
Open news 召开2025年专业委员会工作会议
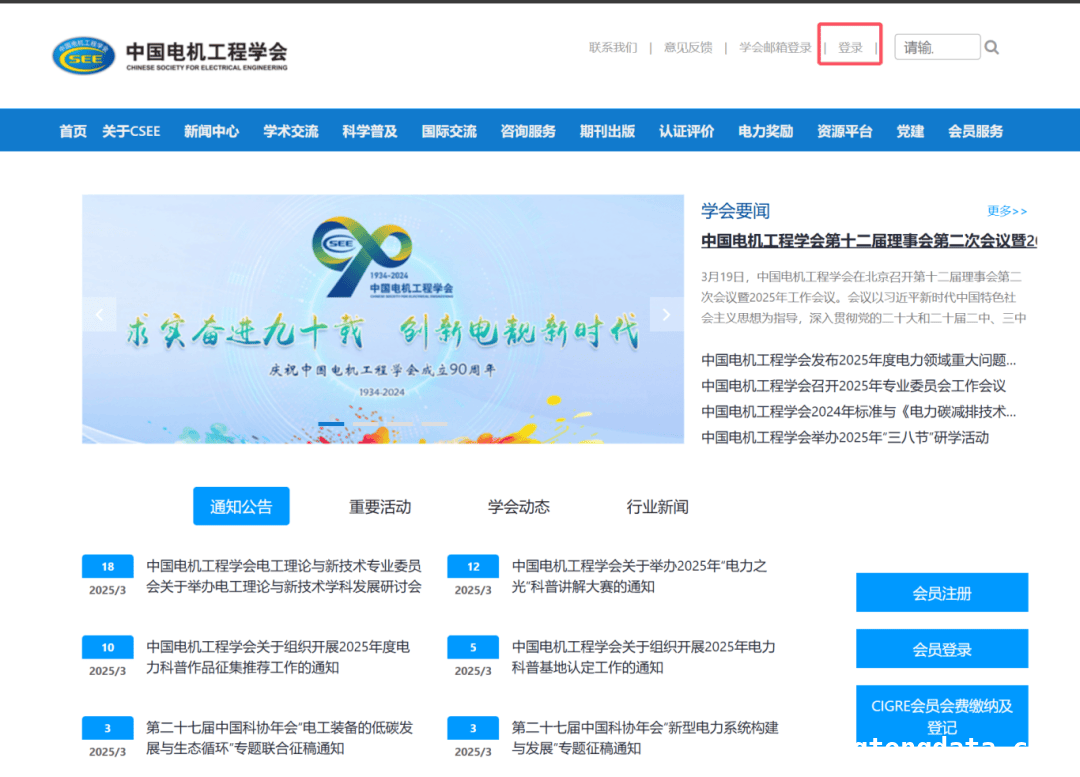pyautogui.click(x=853, y=386)
